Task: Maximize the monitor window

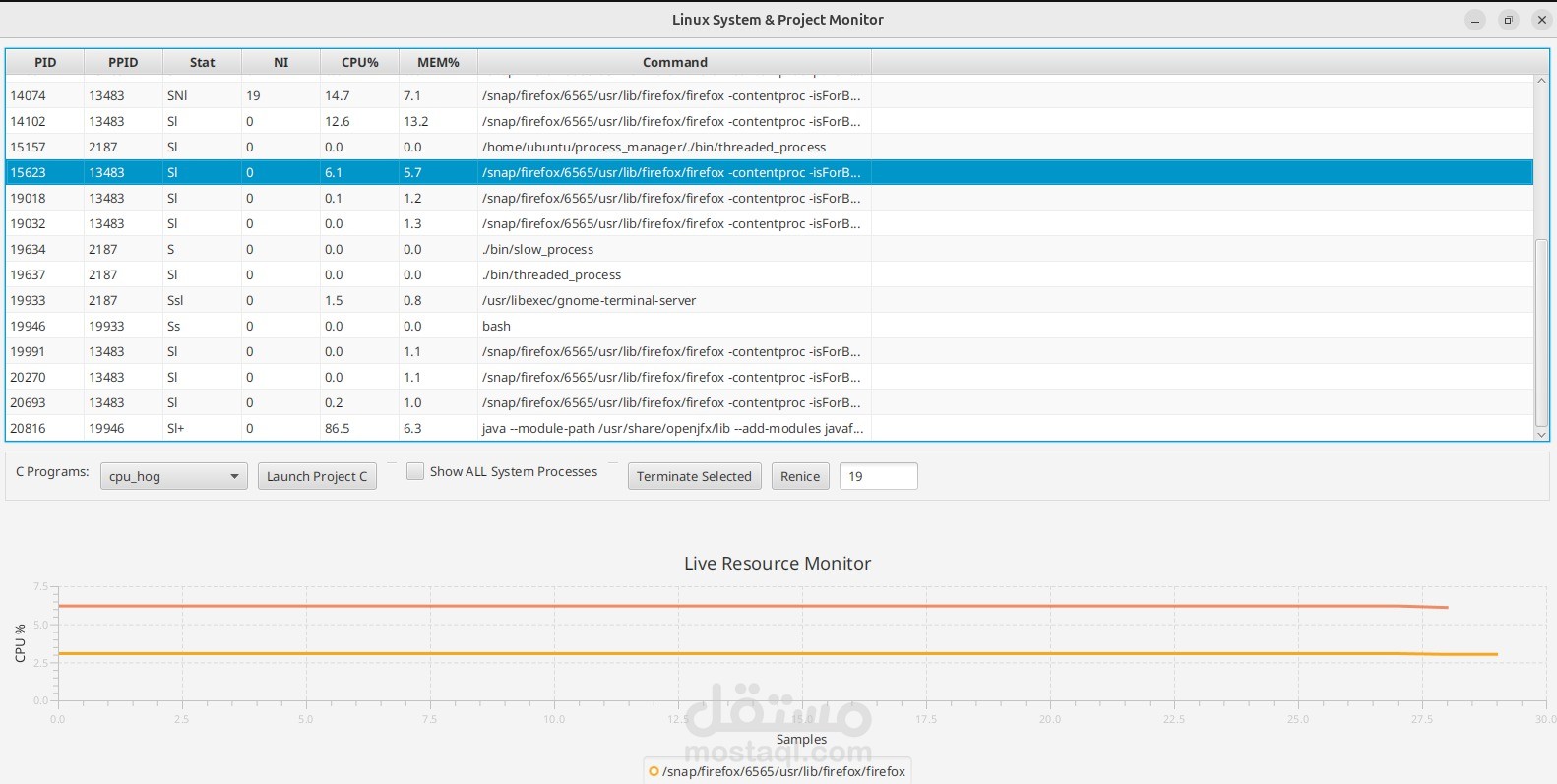Action: click(x=1508, y=20)
